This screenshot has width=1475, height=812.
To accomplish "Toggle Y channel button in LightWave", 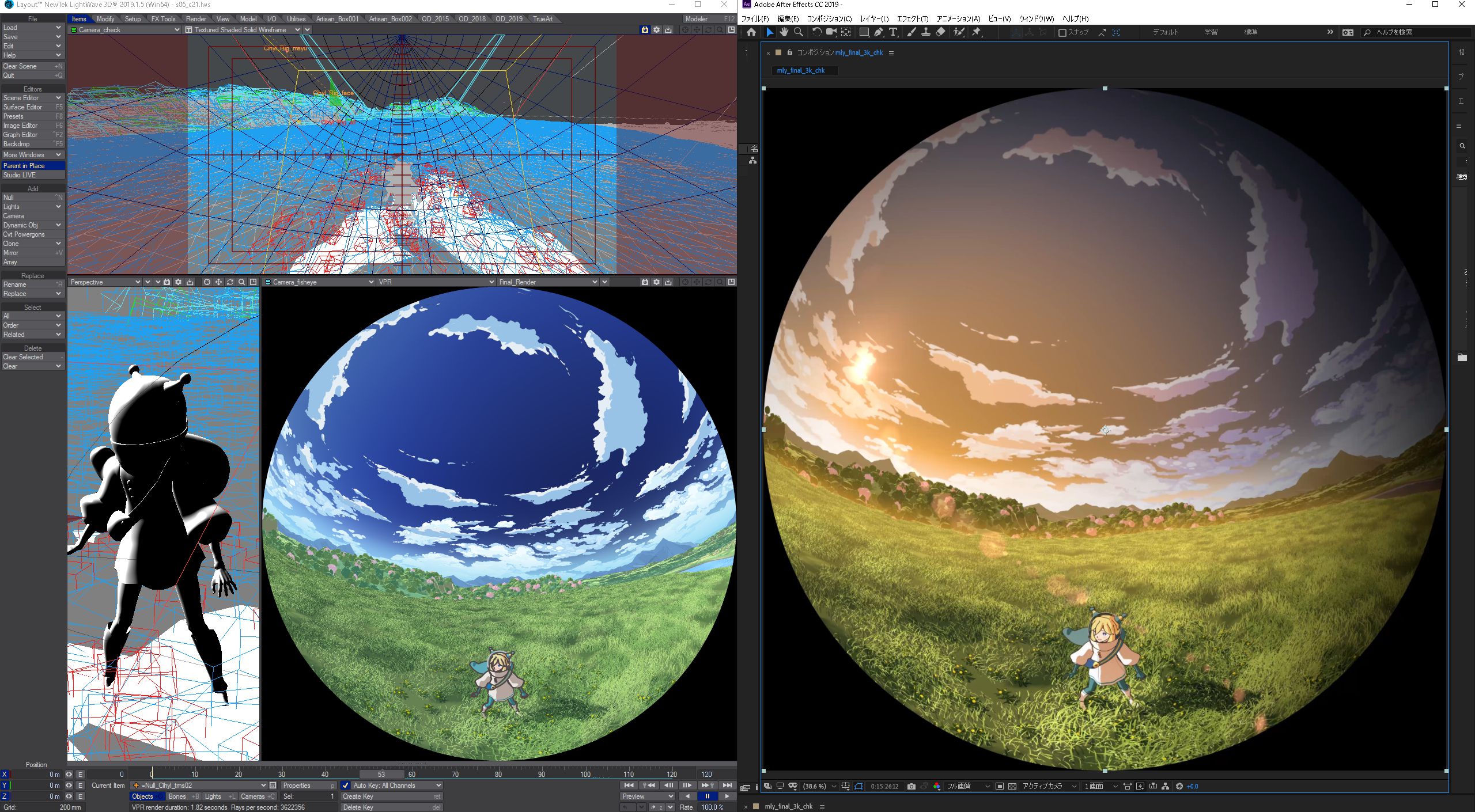I will point(5,785).
